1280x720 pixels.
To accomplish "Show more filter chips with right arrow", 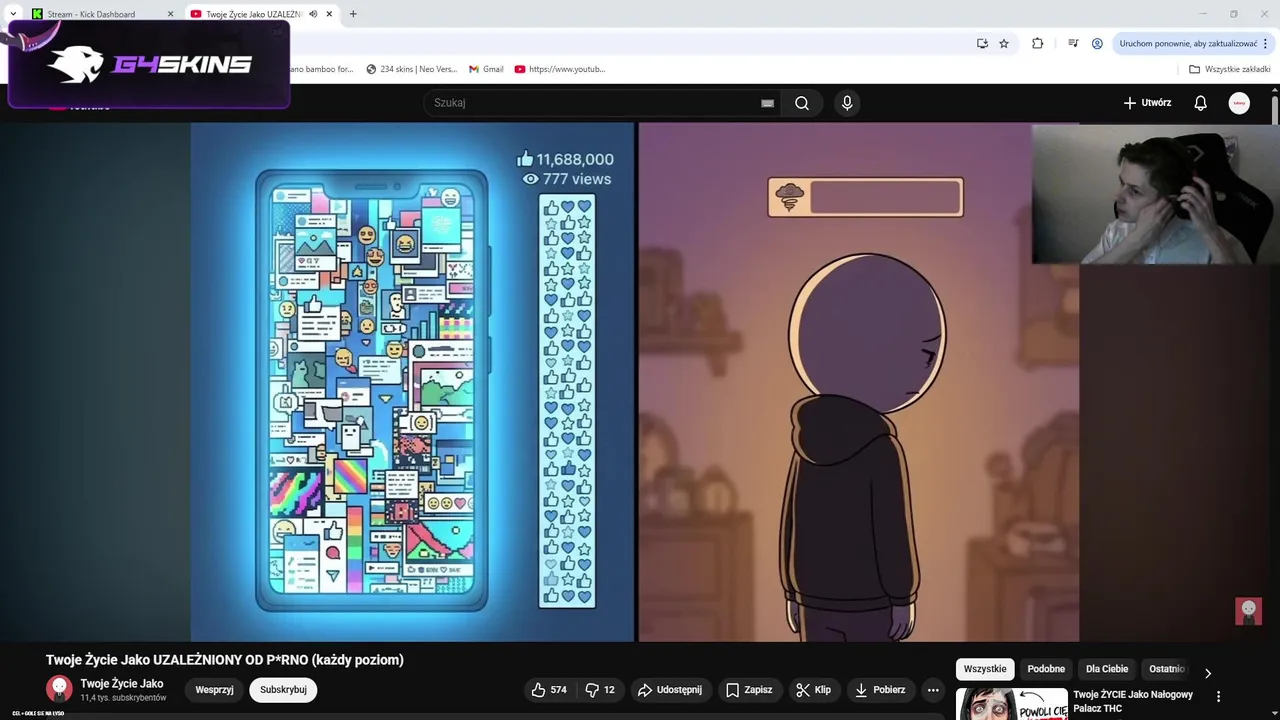I will tap(1207, 673).
